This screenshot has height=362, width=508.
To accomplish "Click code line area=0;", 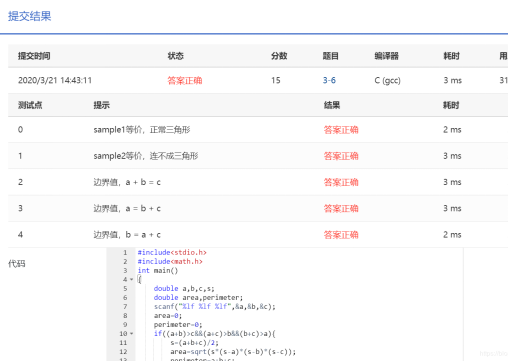I will (x=168, y=315).
